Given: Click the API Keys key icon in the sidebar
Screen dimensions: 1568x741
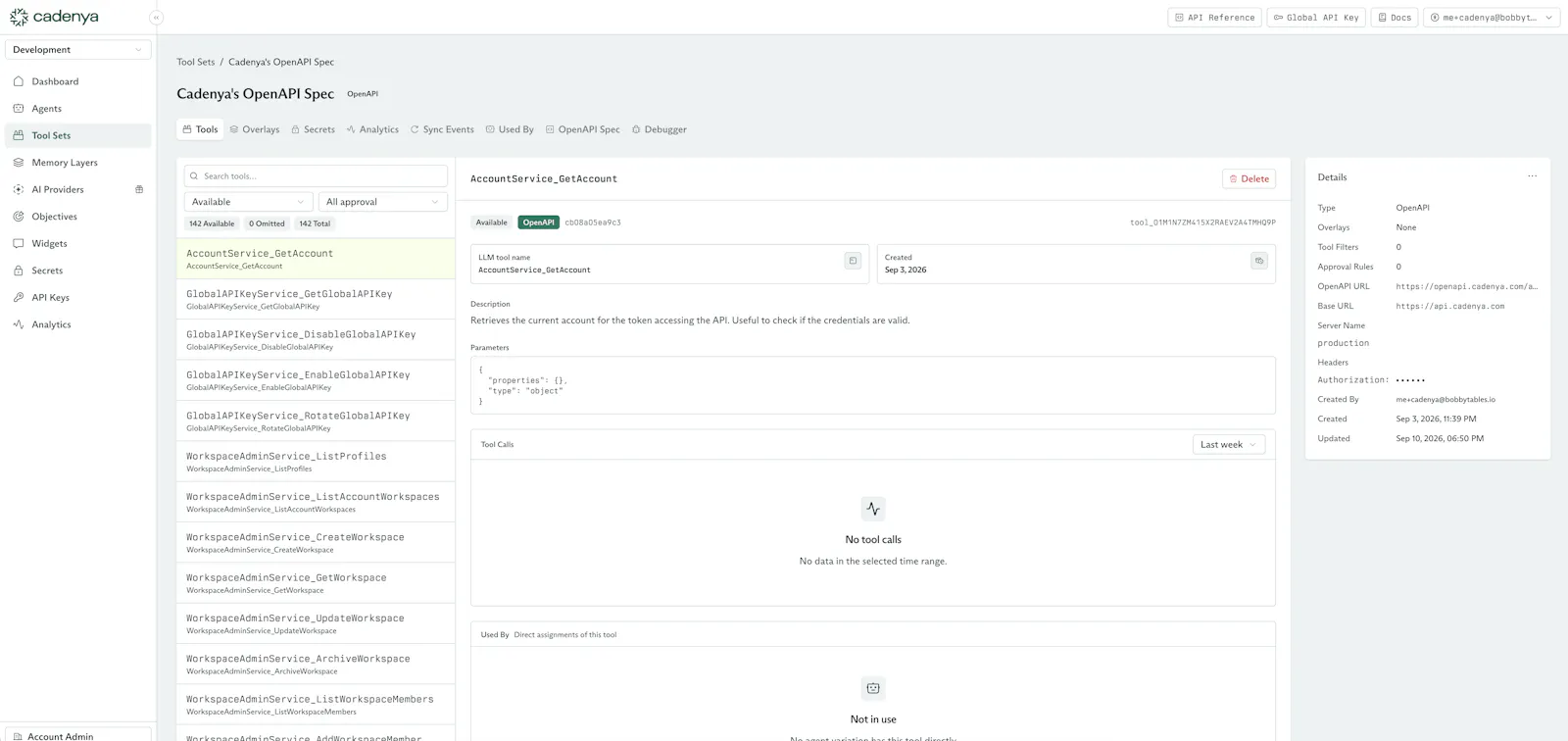Looking at the screenshot, I should (x=19, y=297).
